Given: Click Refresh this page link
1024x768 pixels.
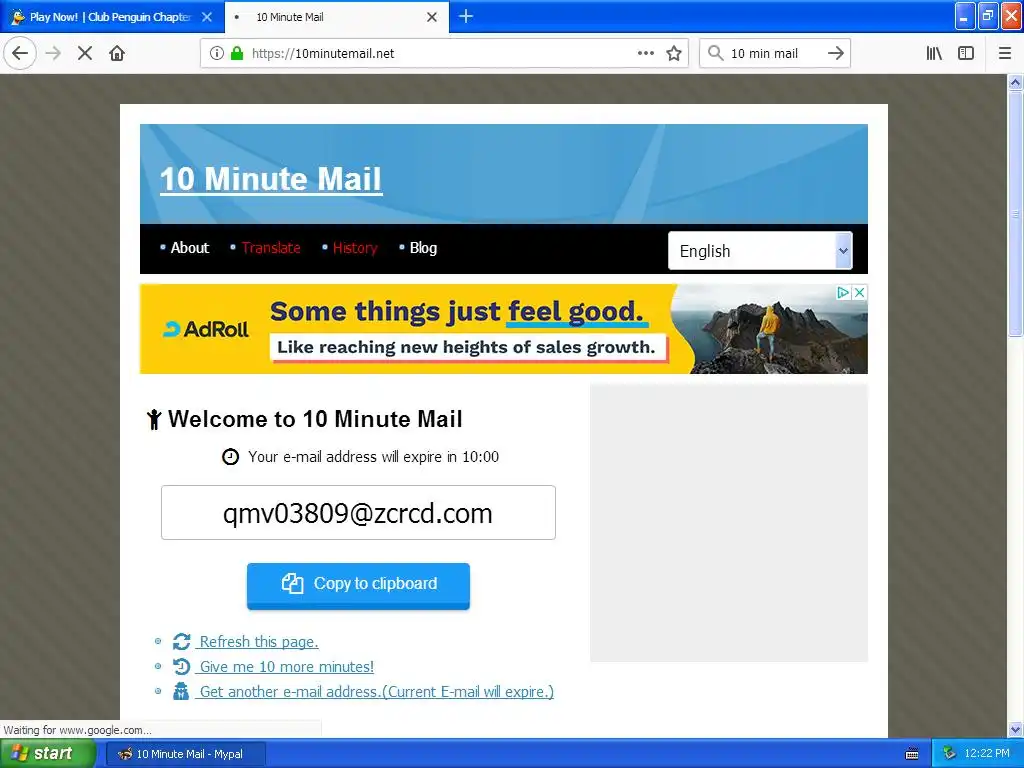Looking at the screenshot, I should coord(259,642).
